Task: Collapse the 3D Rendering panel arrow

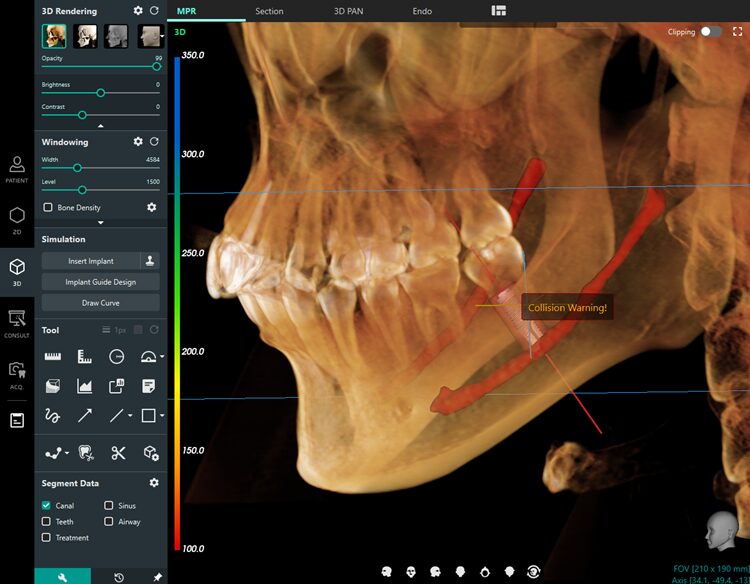Action: [x=100, y=126]
